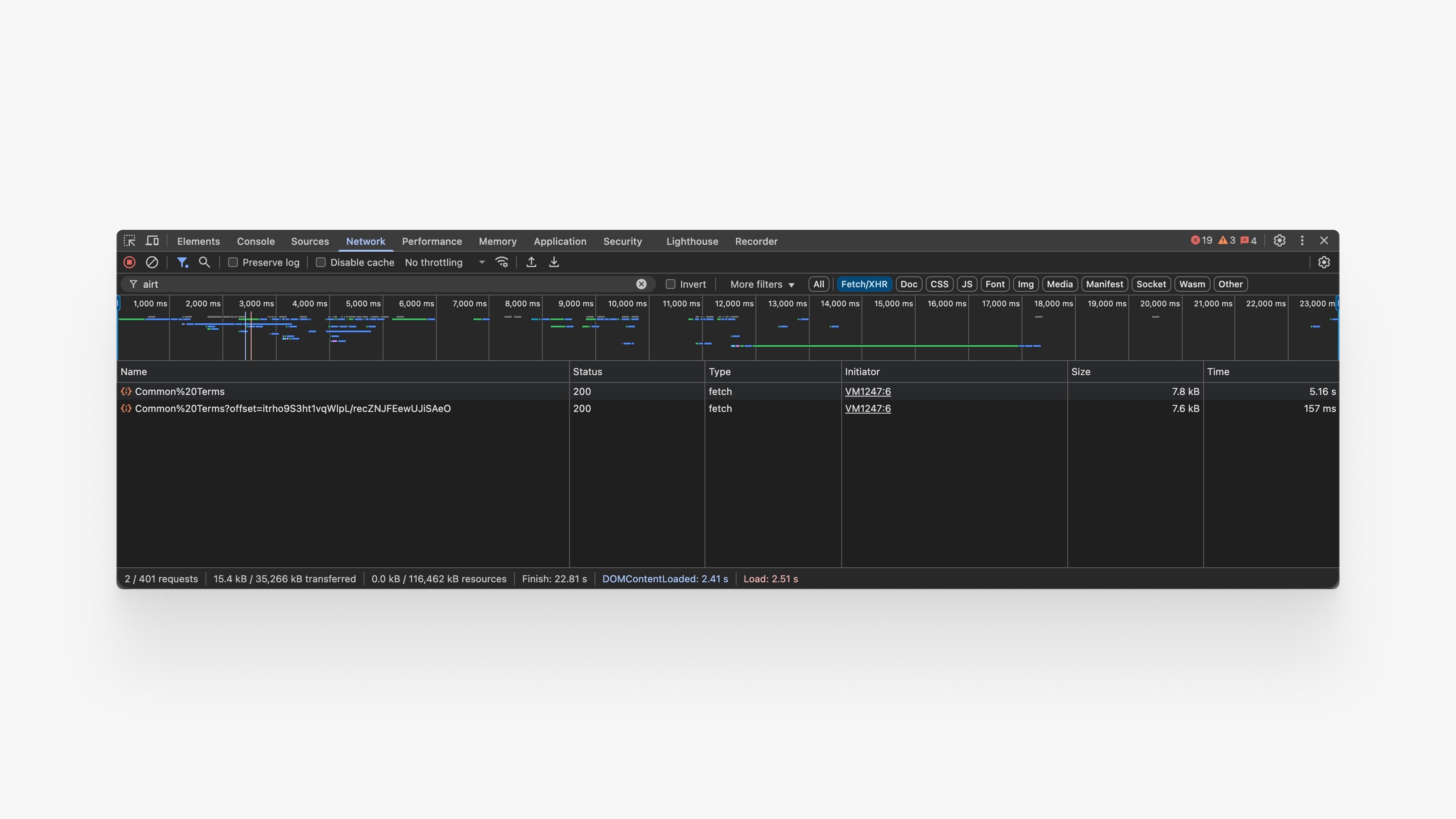
Task: Toggle the device toolbar icon
Action: pos(152,241)
